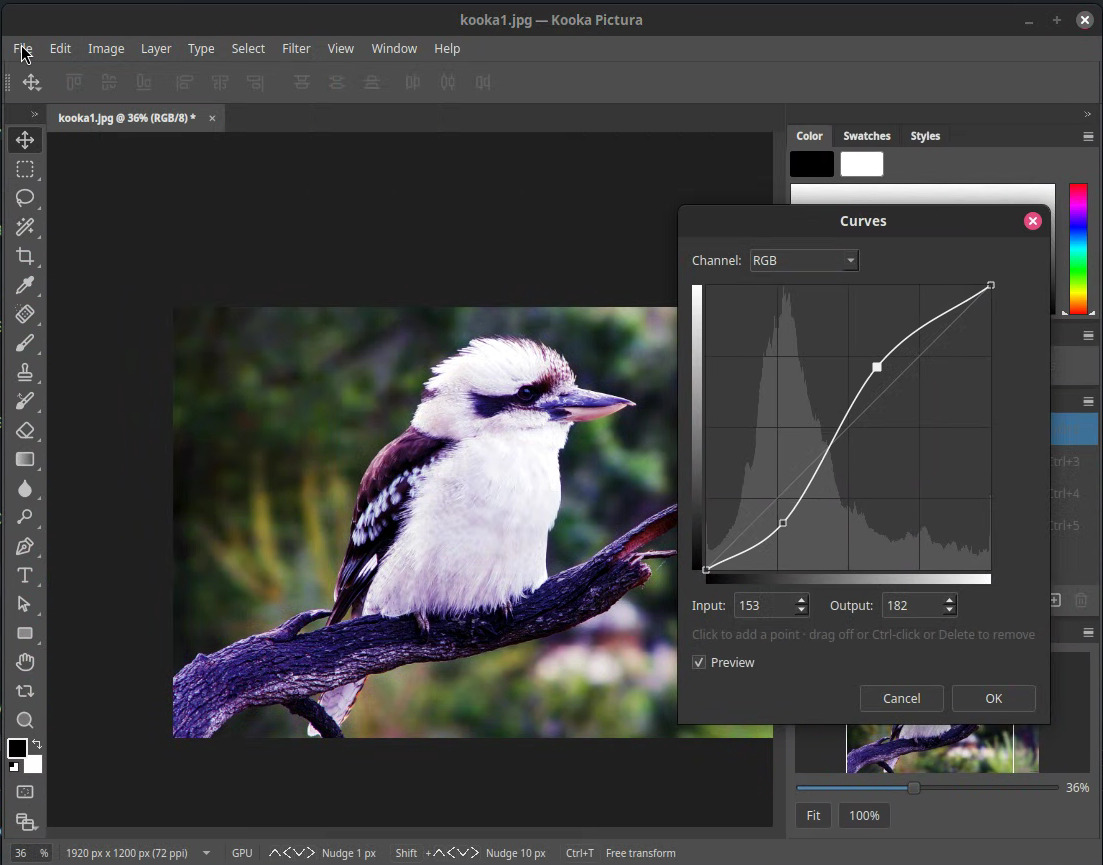Select the Eyedropper tool
1103x865 pixels.
tap(25, 285)
